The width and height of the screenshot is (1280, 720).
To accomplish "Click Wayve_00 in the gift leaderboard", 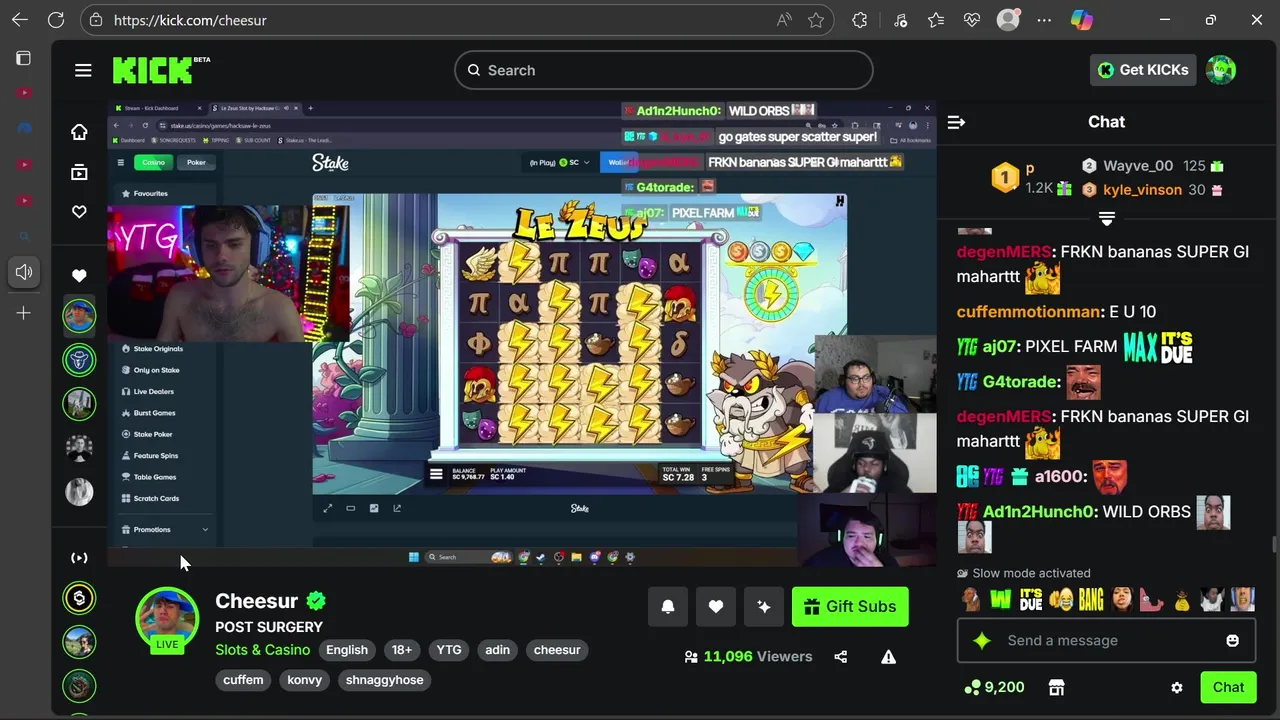I will [1138, 166].
